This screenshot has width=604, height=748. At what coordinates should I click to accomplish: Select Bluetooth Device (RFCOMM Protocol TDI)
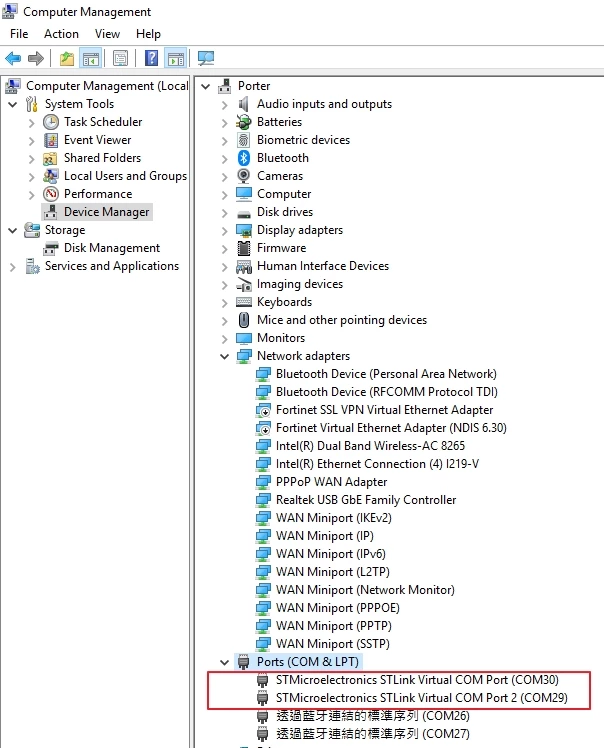pyautogui.click(x=386, y=392)
